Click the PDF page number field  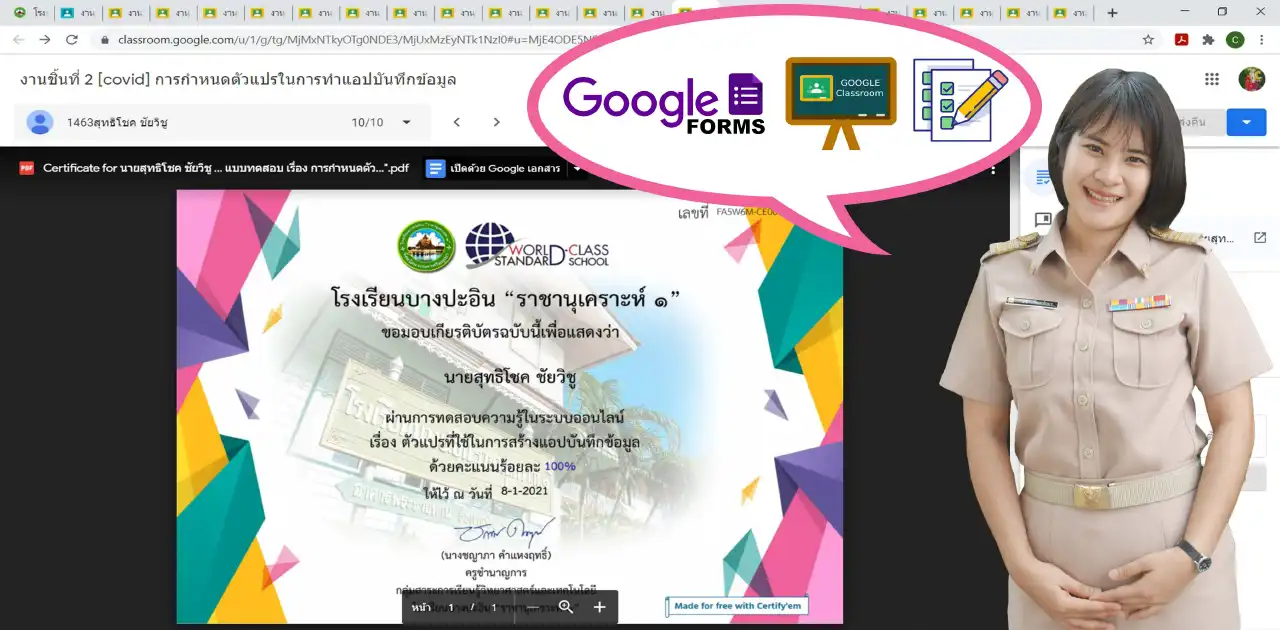point(451,607)
